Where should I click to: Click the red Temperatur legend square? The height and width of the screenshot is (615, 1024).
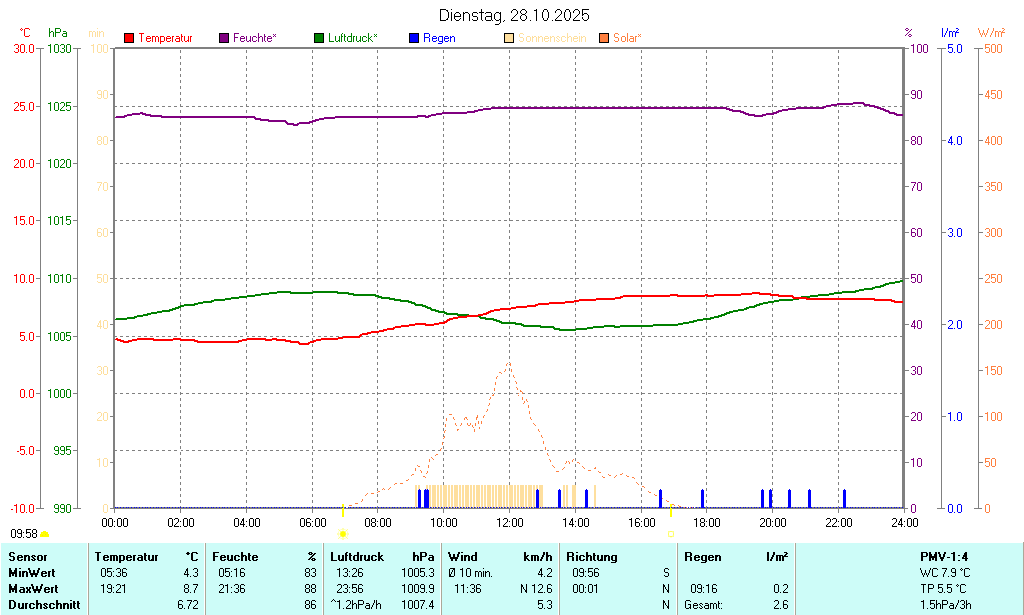[129, 38]
